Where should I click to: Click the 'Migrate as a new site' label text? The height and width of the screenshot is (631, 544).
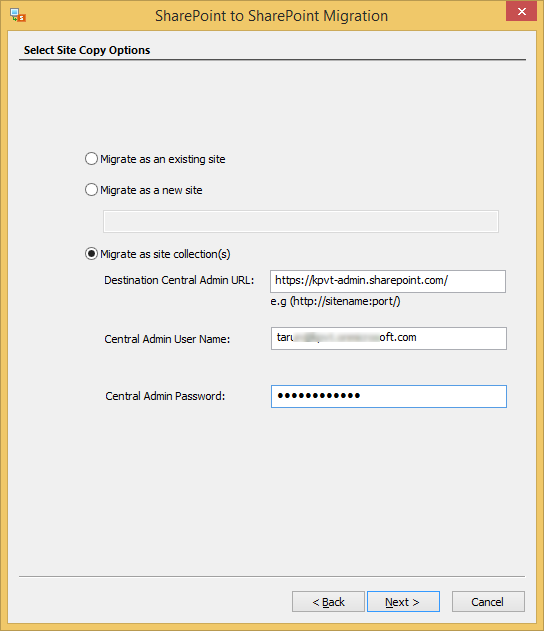click(151, 190)
